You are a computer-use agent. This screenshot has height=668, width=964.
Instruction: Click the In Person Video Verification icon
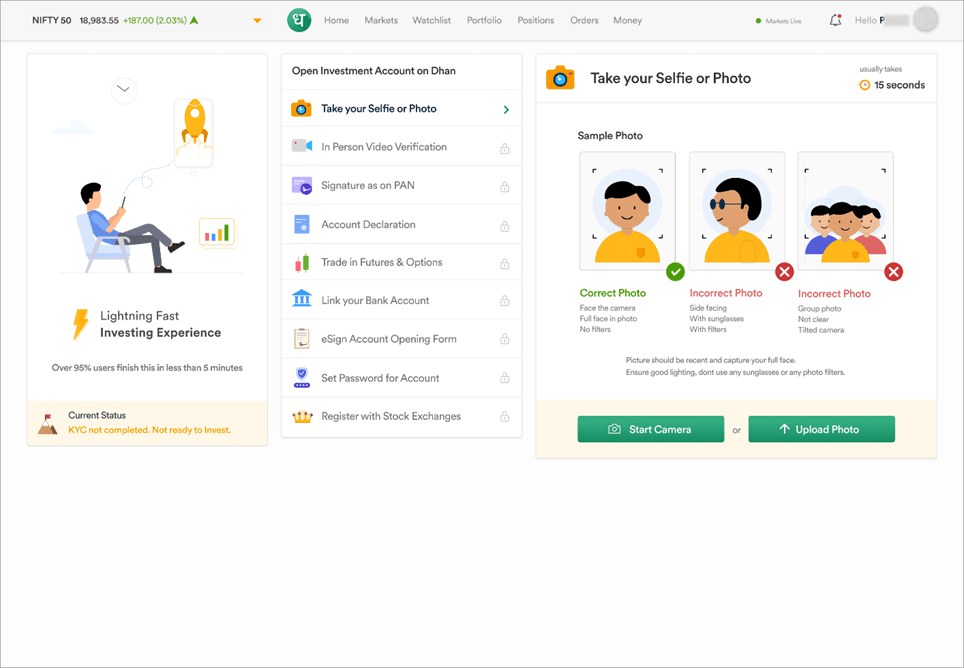[301, 147]
